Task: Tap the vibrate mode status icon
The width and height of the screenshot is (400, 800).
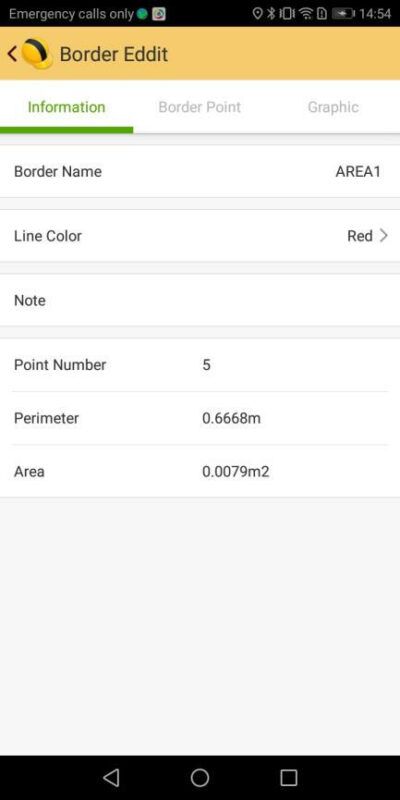Action: pos(287,14)
